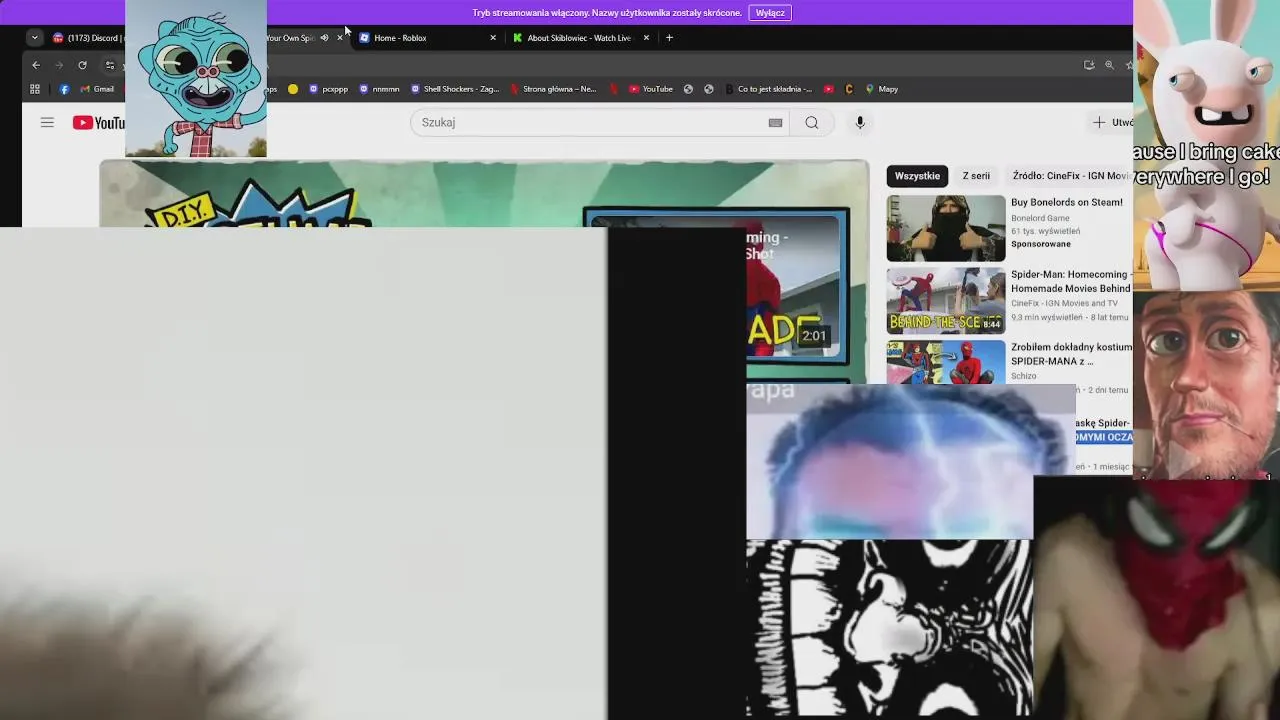The height and width of the screenshot is (720, 1280).
Task: Open Spider-Man Homecoming Behind the Scenes thumbnail
Action: (x=945, y=300)
